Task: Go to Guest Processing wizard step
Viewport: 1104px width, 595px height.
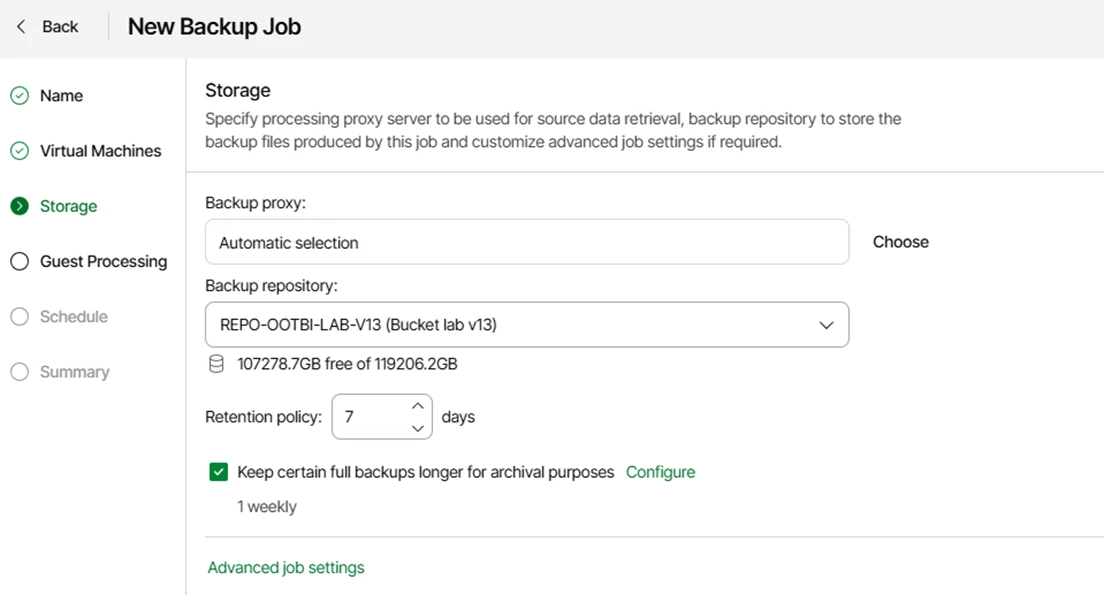Action: click(x=104, y=261)
